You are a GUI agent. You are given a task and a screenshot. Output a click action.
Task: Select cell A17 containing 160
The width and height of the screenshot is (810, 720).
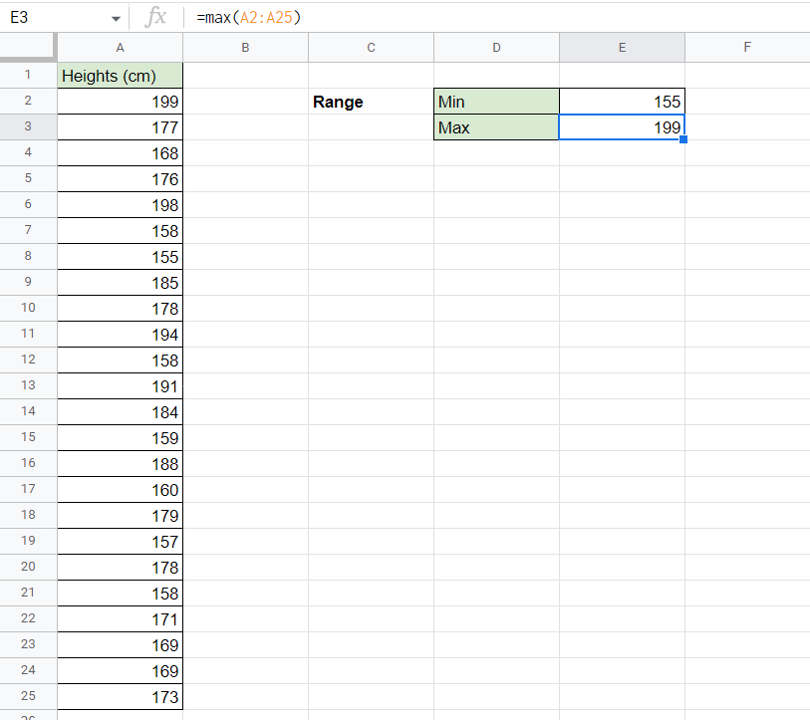coord(120,490)
